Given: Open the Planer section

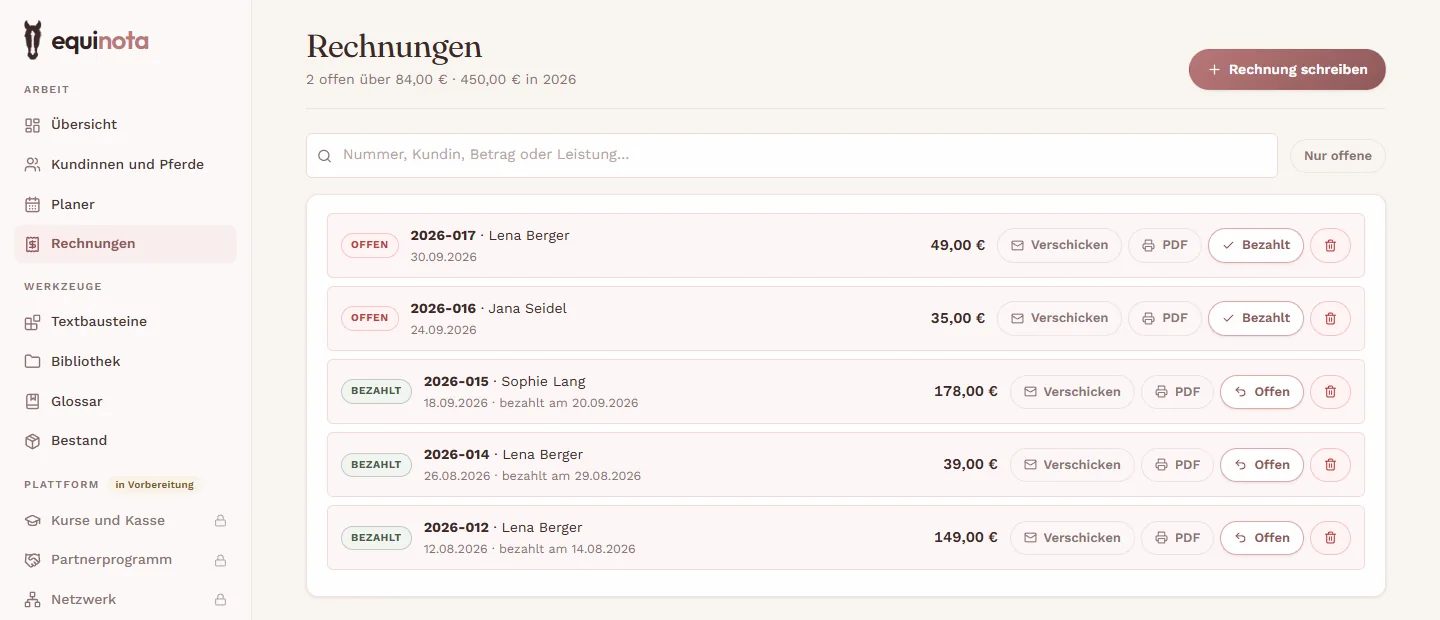Looking at the screenshot, I should [x=125, y=204].
